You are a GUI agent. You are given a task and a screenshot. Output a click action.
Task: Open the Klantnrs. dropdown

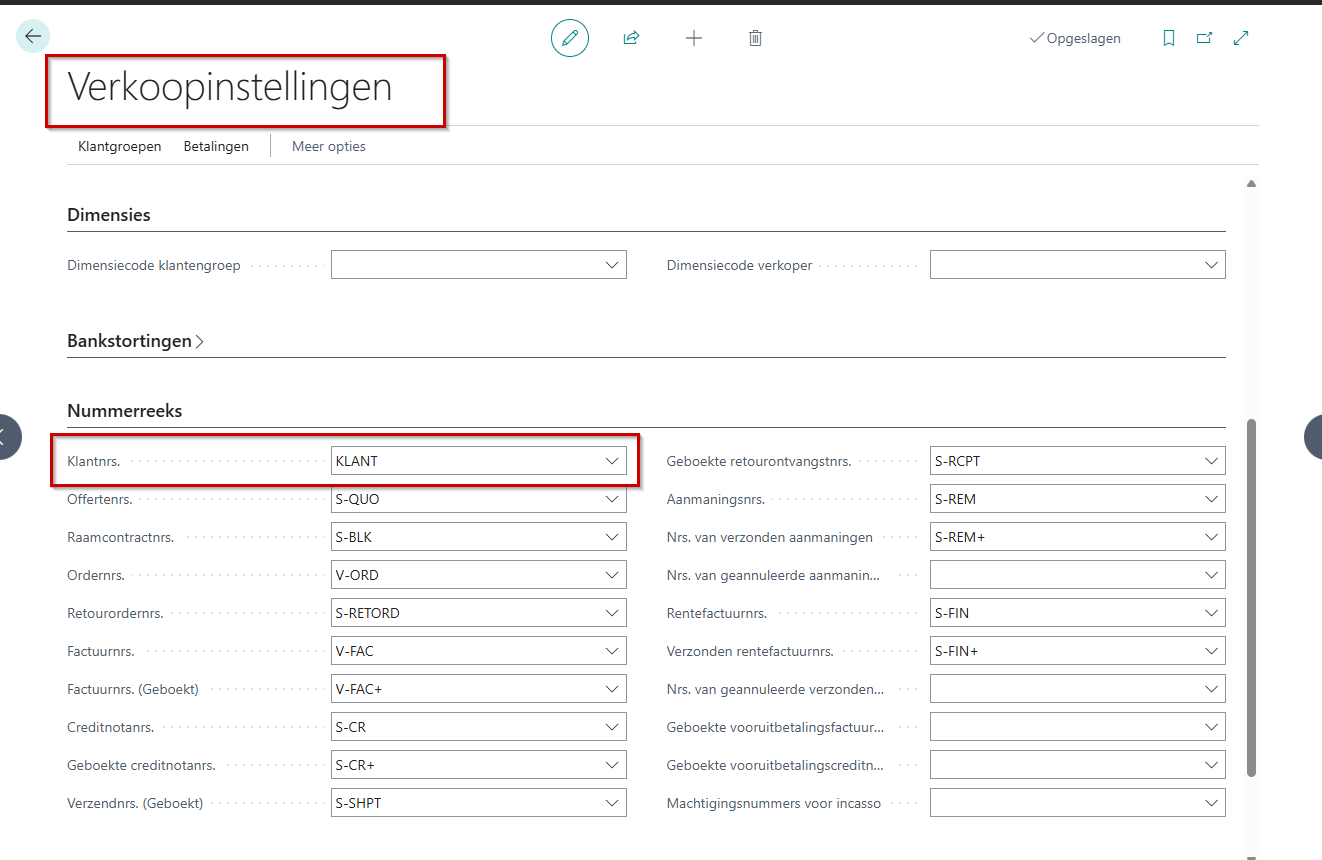[x=612, y=461]
